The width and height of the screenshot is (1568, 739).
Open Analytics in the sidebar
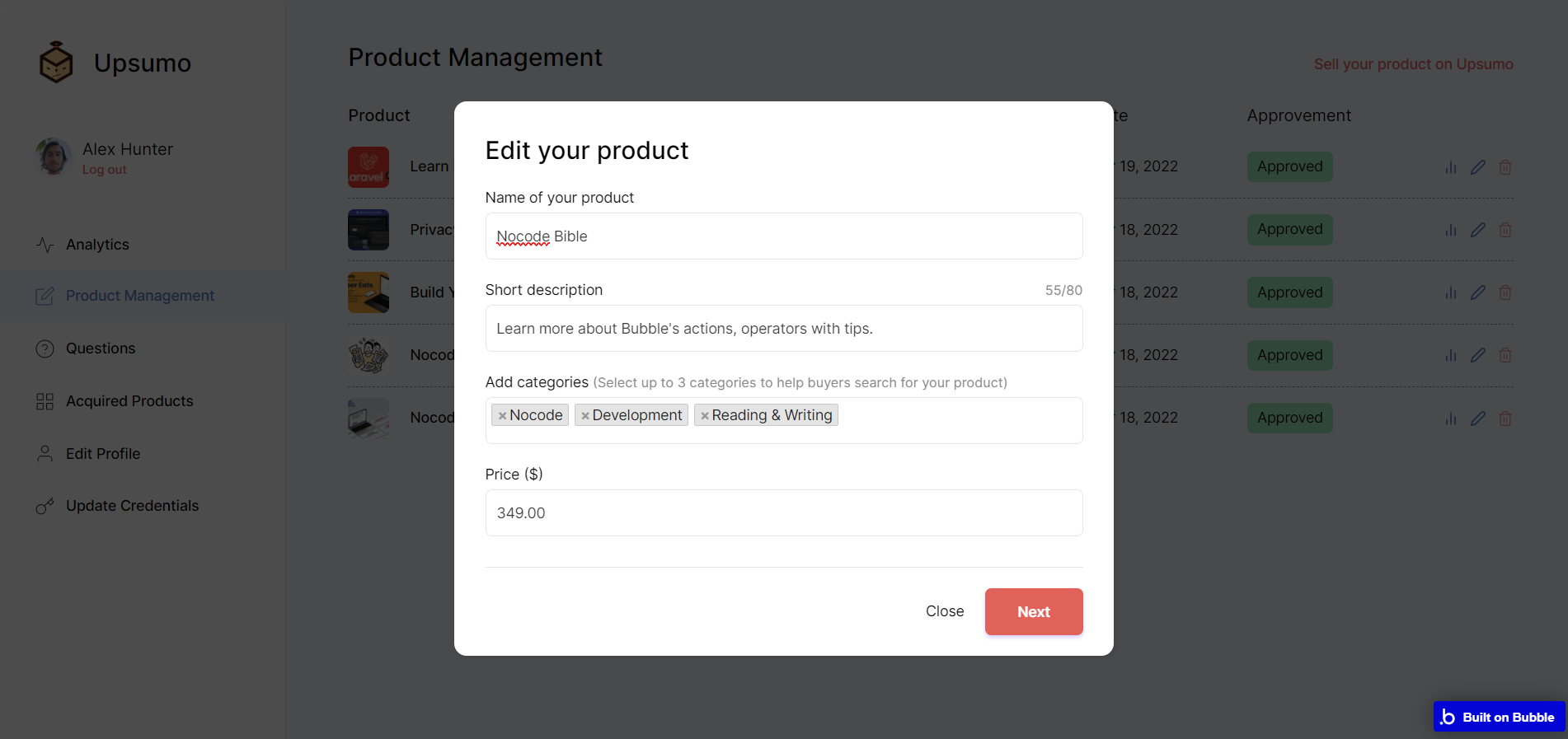tap(97, 245)
